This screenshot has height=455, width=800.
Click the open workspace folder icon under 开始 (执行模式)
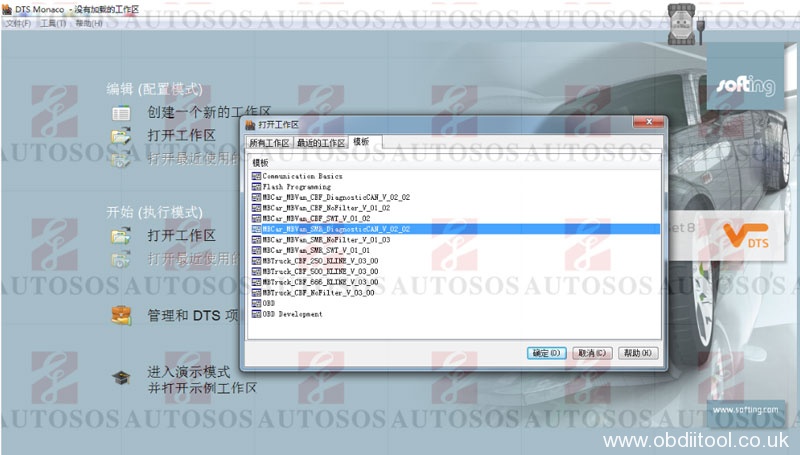tap(121, 236)
